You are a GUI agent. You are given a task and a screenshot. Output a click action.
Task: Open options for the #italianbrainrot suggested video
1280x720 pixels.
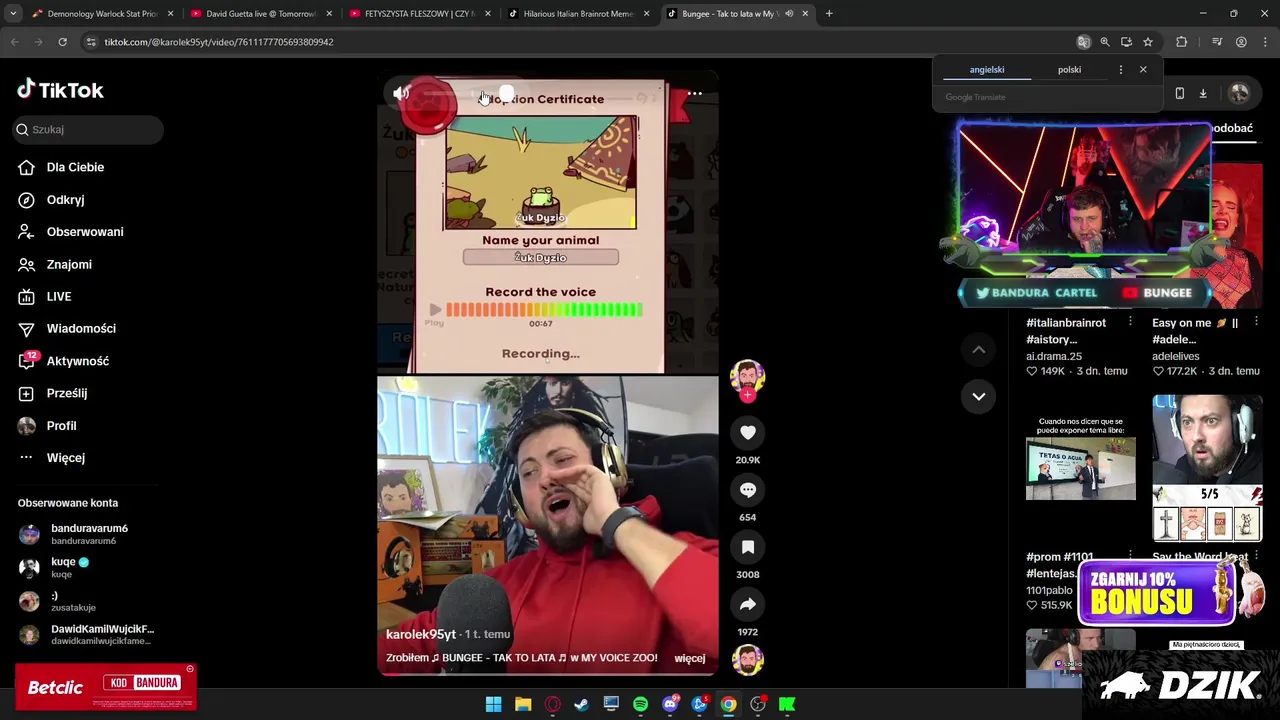click(1130, 322)
